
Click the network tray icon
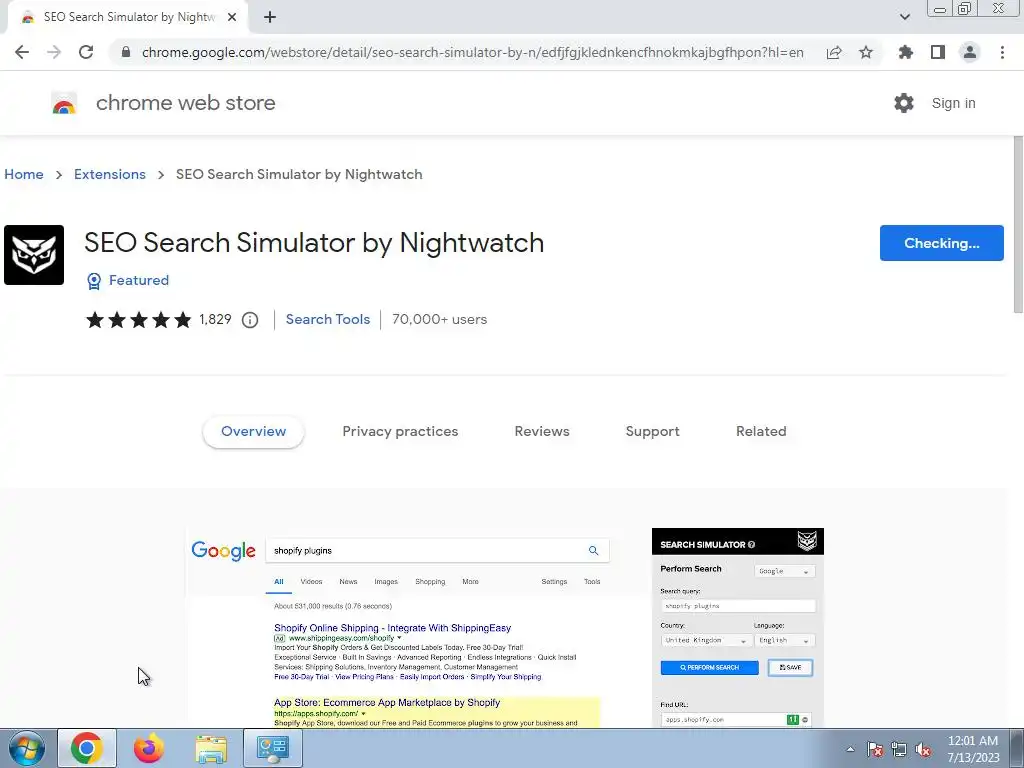point(899,749)
